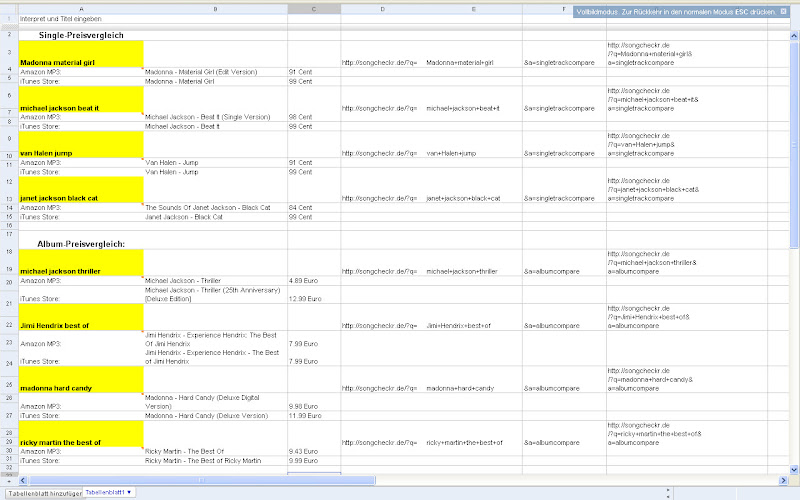Select cell 'madonna+hard+candy' in column E
The height and width of the screenshot is (500, 800).
pos(473,379)
